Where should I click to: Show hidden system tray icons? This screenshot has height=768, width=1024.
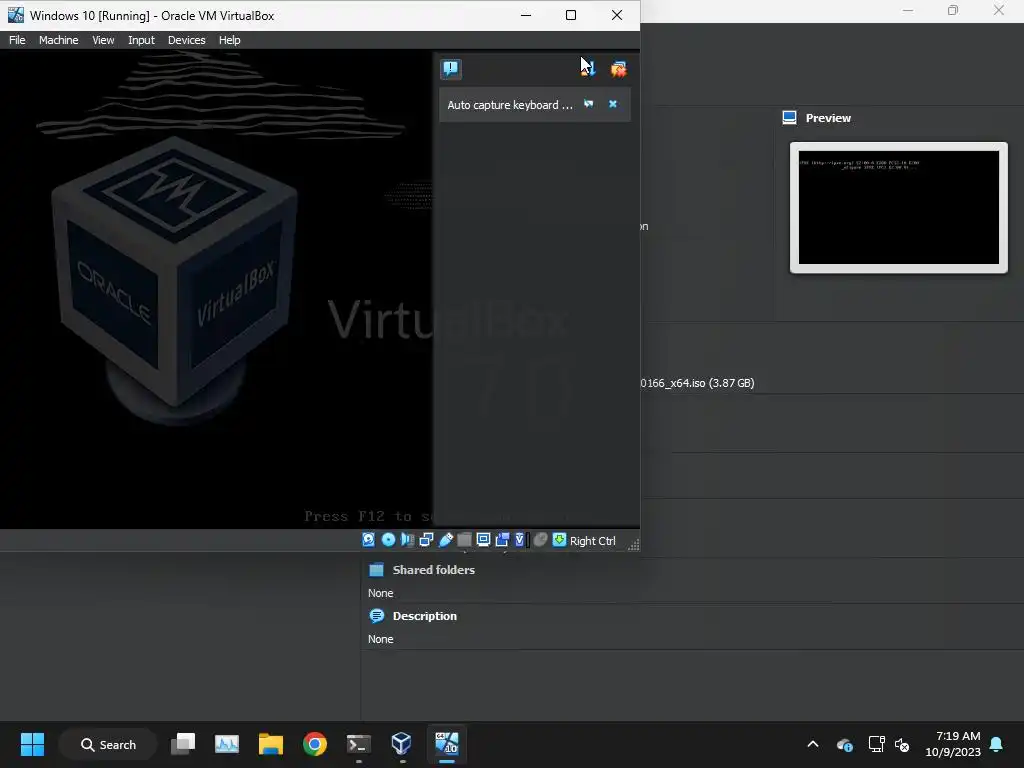tap(813, 744)
